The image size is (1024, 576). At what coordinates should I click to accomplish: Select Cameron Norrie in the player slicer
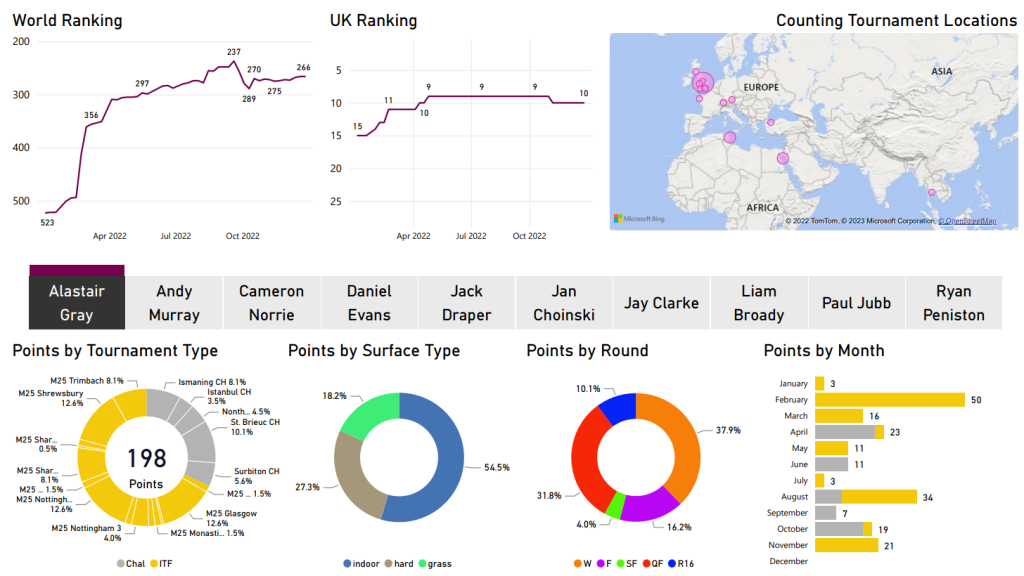coord(271,302)
